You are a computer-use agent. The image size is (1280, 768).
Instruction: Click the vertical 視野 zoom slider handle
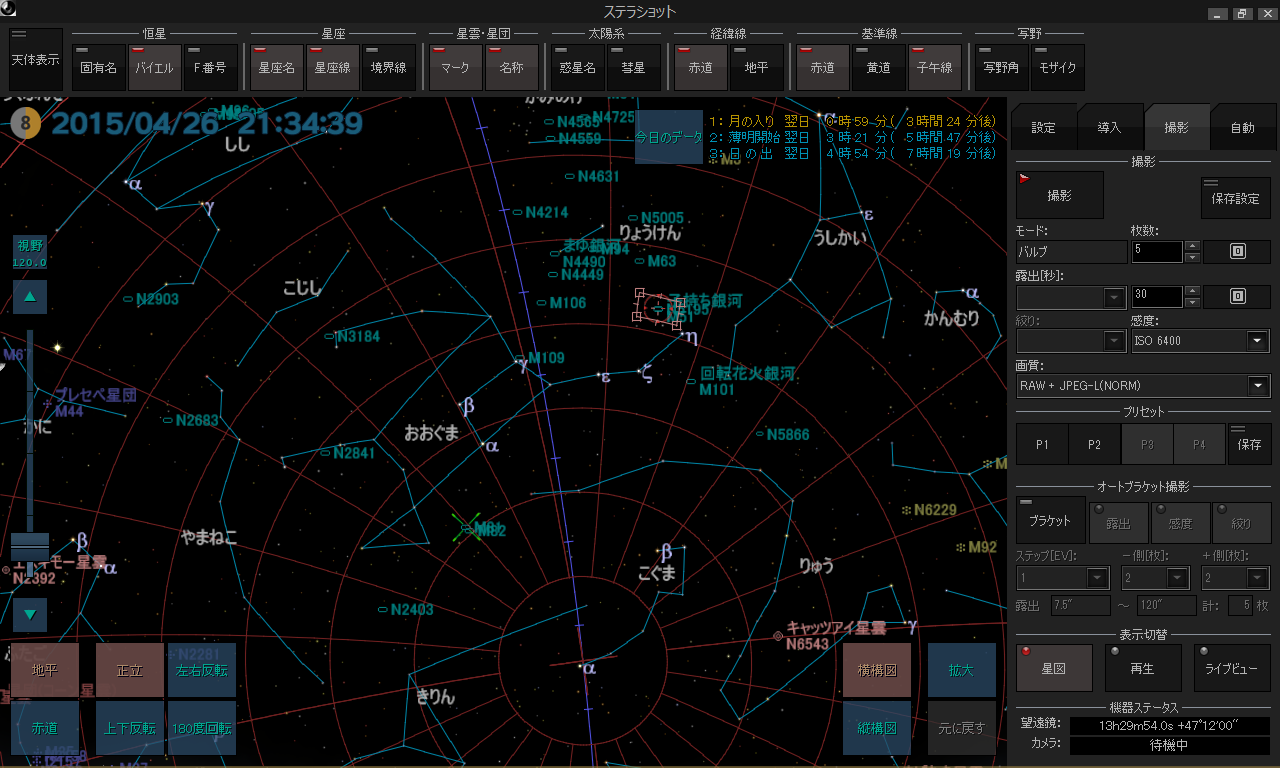pyautogui.click(x=29, y=547)
